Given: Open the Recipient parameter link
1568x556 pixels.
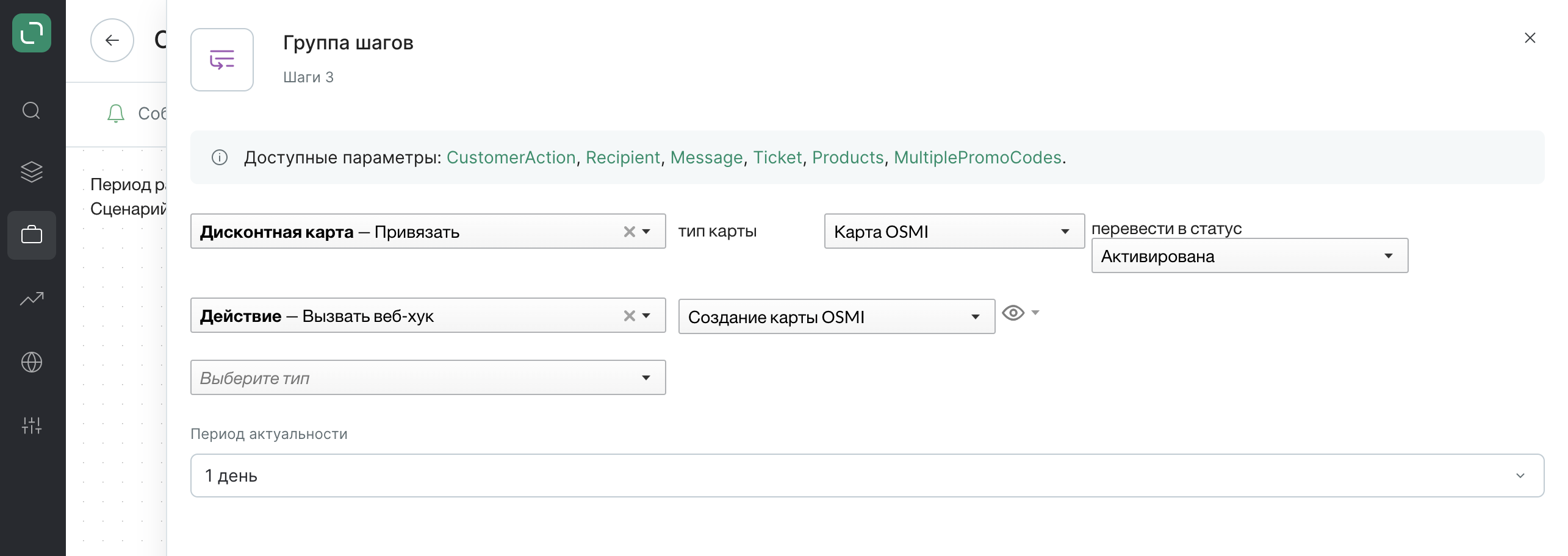Looking at the screenshot, I should (x=623, y=157).
